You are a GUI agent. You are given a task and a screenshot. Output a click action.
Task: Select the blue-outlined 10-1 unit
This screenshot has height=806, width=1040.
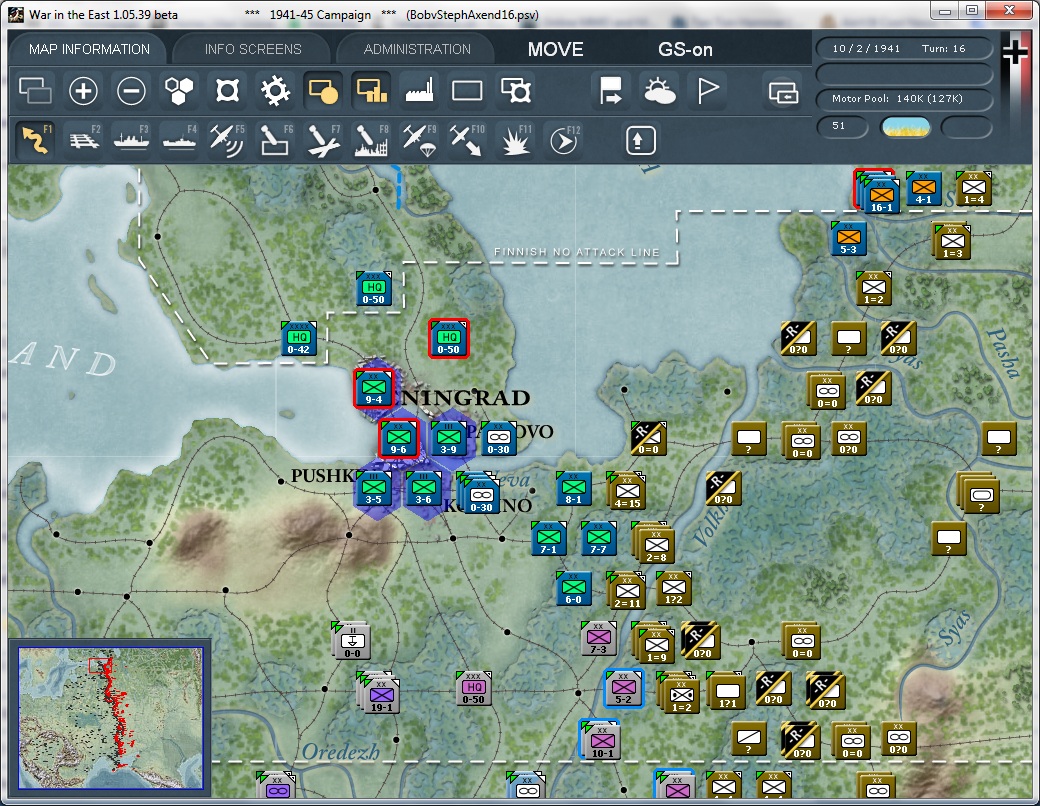600,739
